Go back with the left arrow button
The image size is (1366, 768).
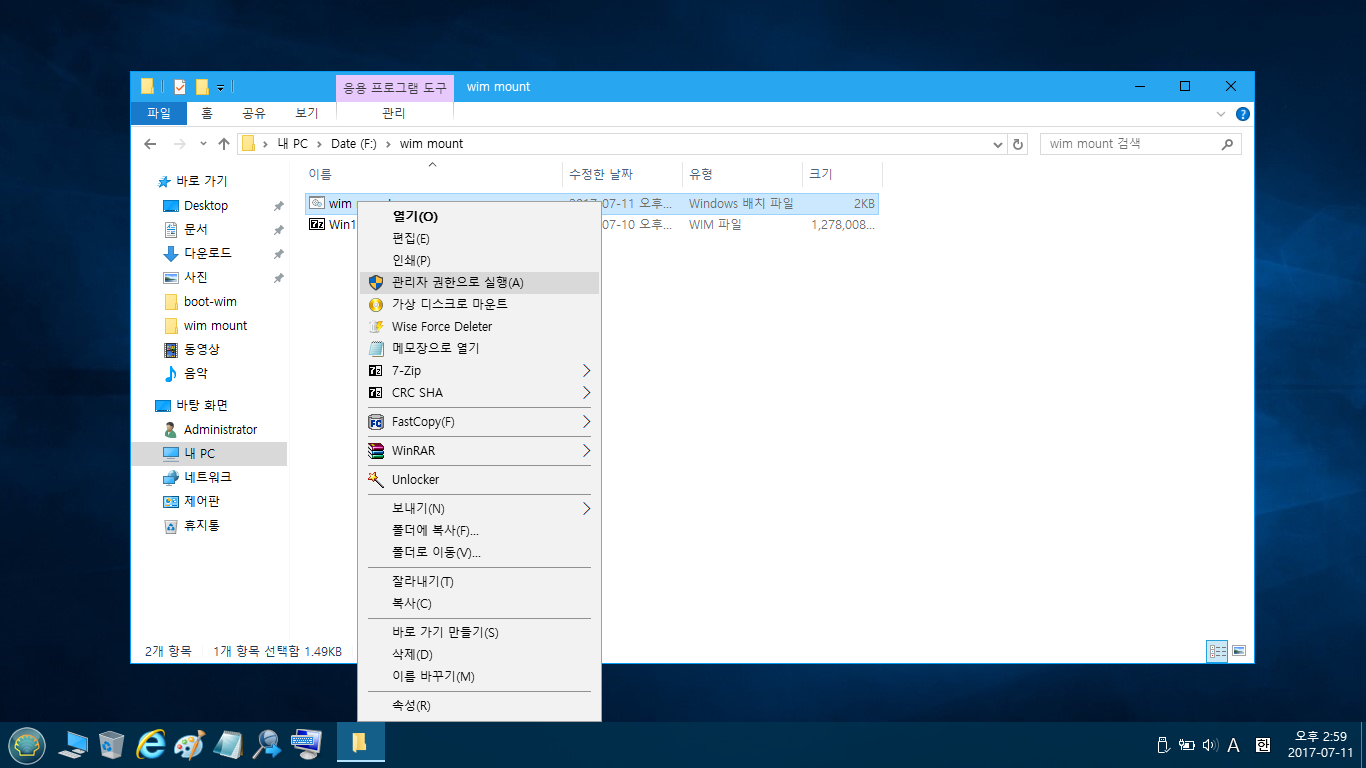150,144
